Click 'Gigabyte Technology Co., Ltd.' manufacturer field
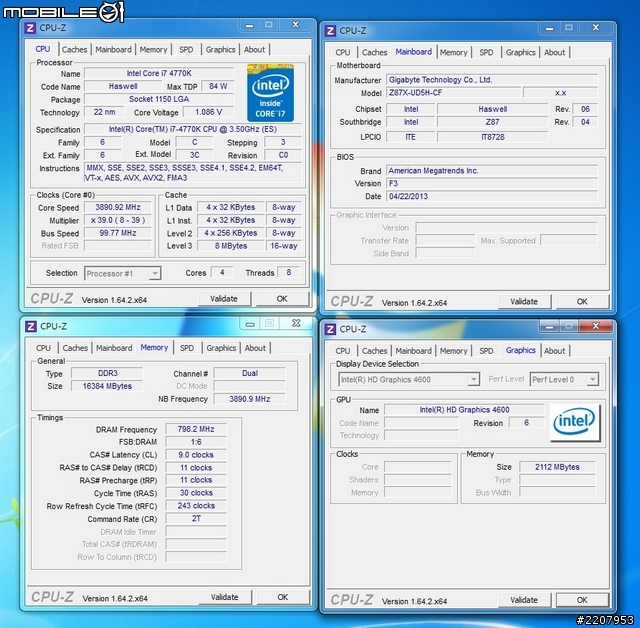The height and width of the screenshot is (628, 640). click(x=492, y=80)
